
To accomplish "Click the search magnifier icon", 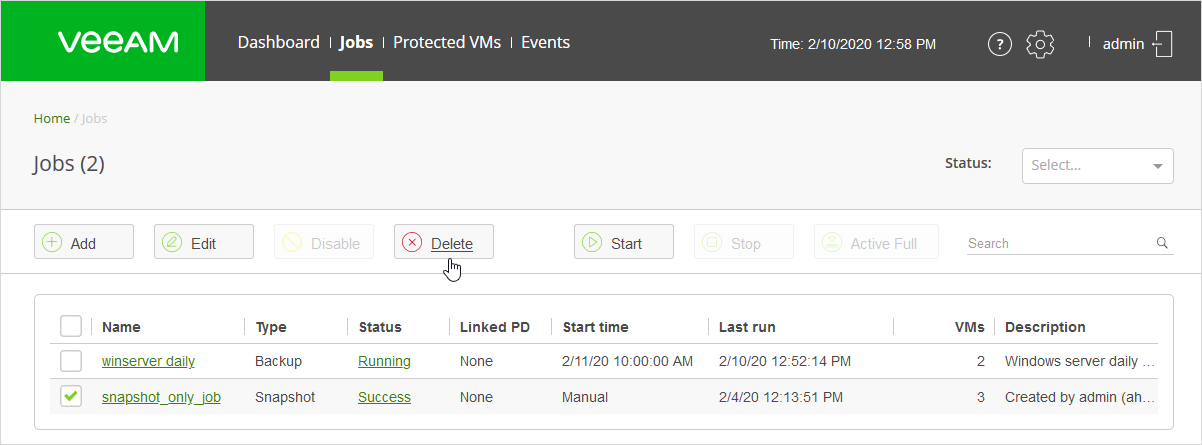I will [x=1162, y=243].
